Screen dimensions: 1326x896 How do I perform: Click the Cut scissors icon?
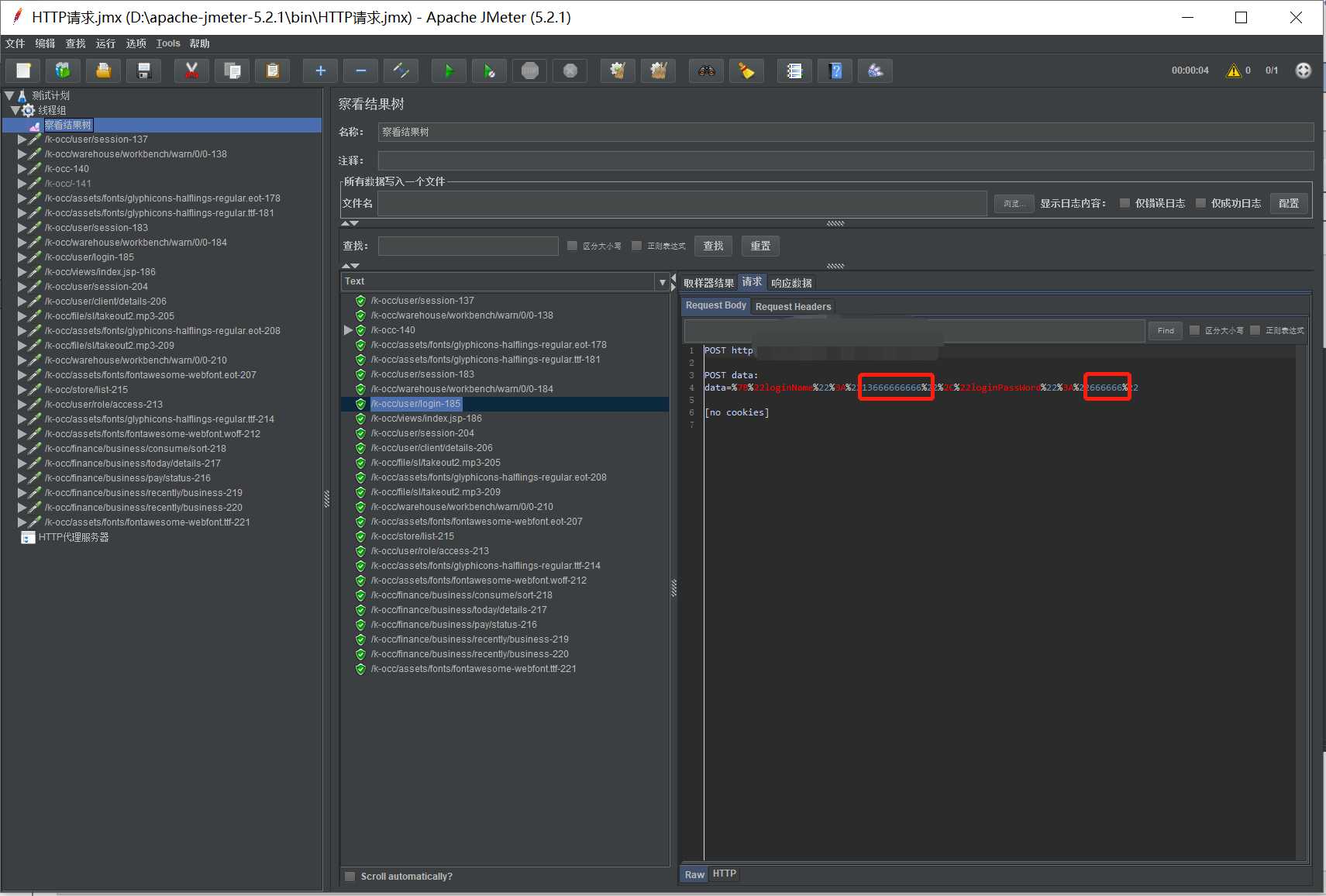click(191, 71)
